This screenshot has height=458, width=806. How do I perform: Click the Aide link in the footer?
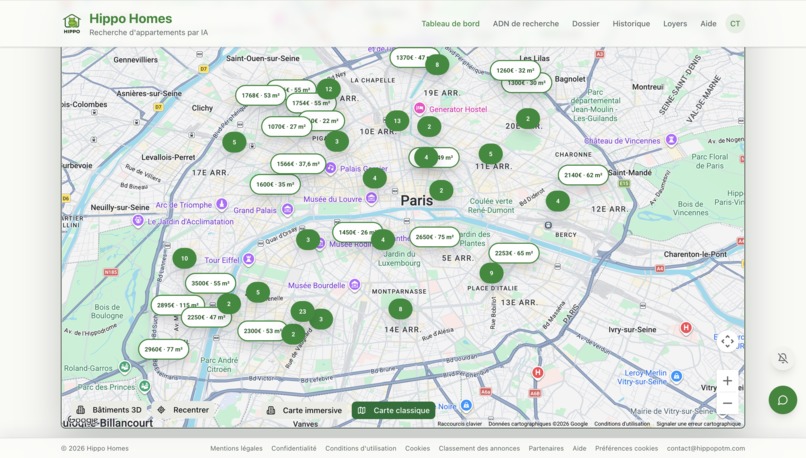pos(579,448)
